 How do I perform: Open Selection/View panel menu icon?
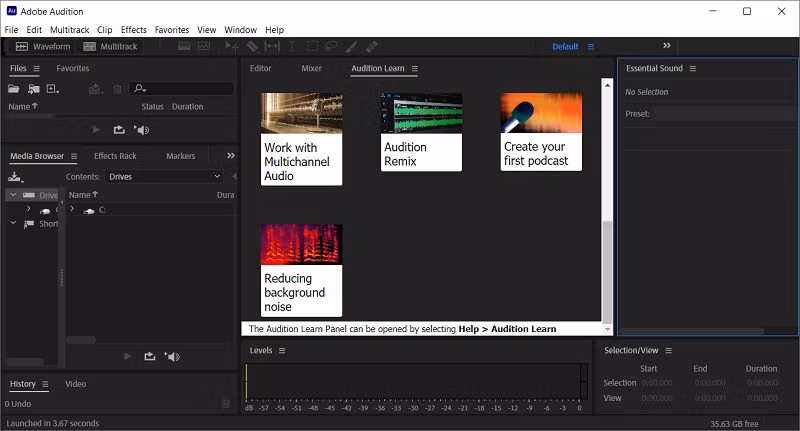pos(668,350)
